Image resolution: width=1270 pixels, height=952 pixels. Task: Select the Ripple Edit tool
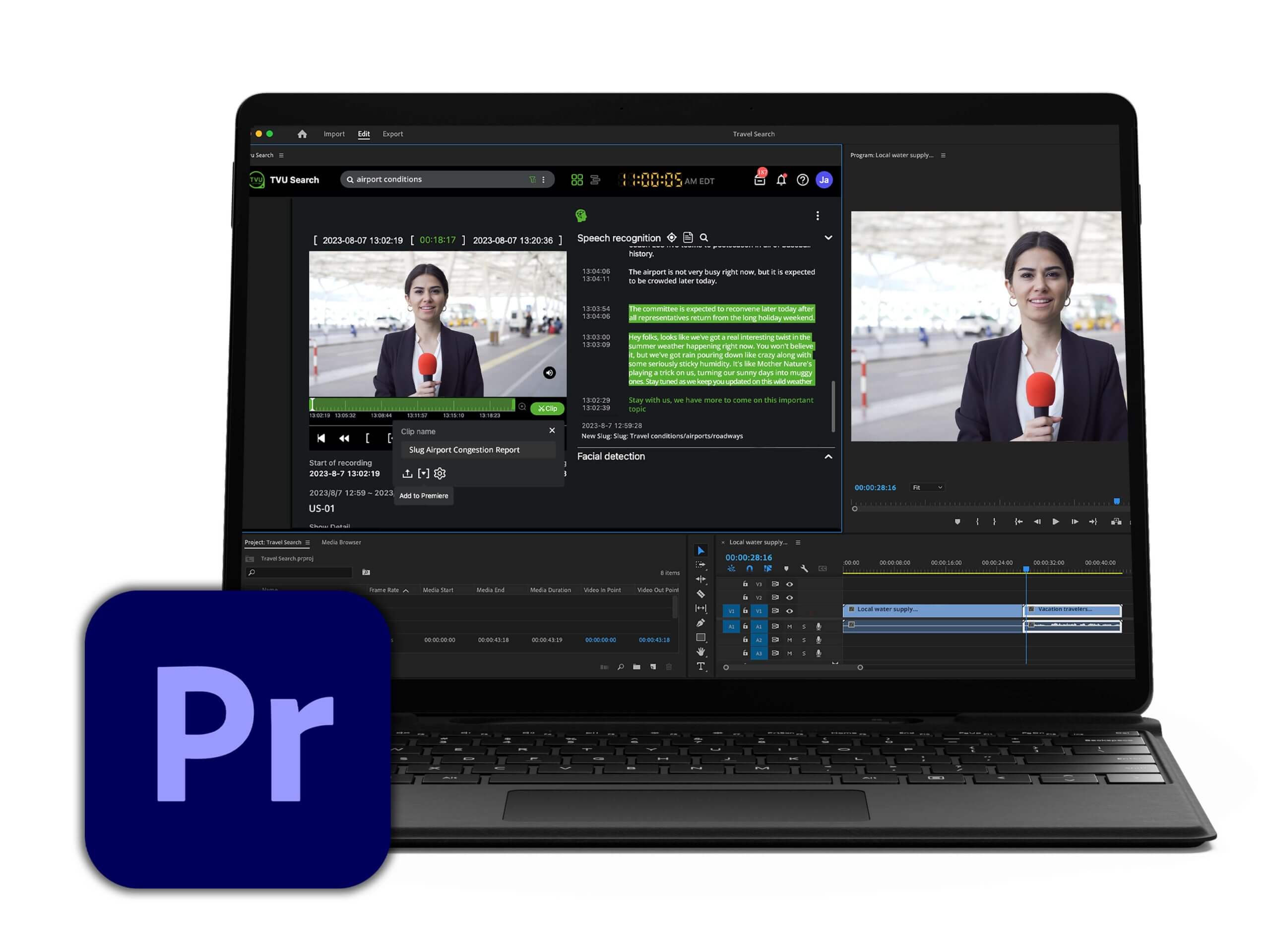click(700, 580)
